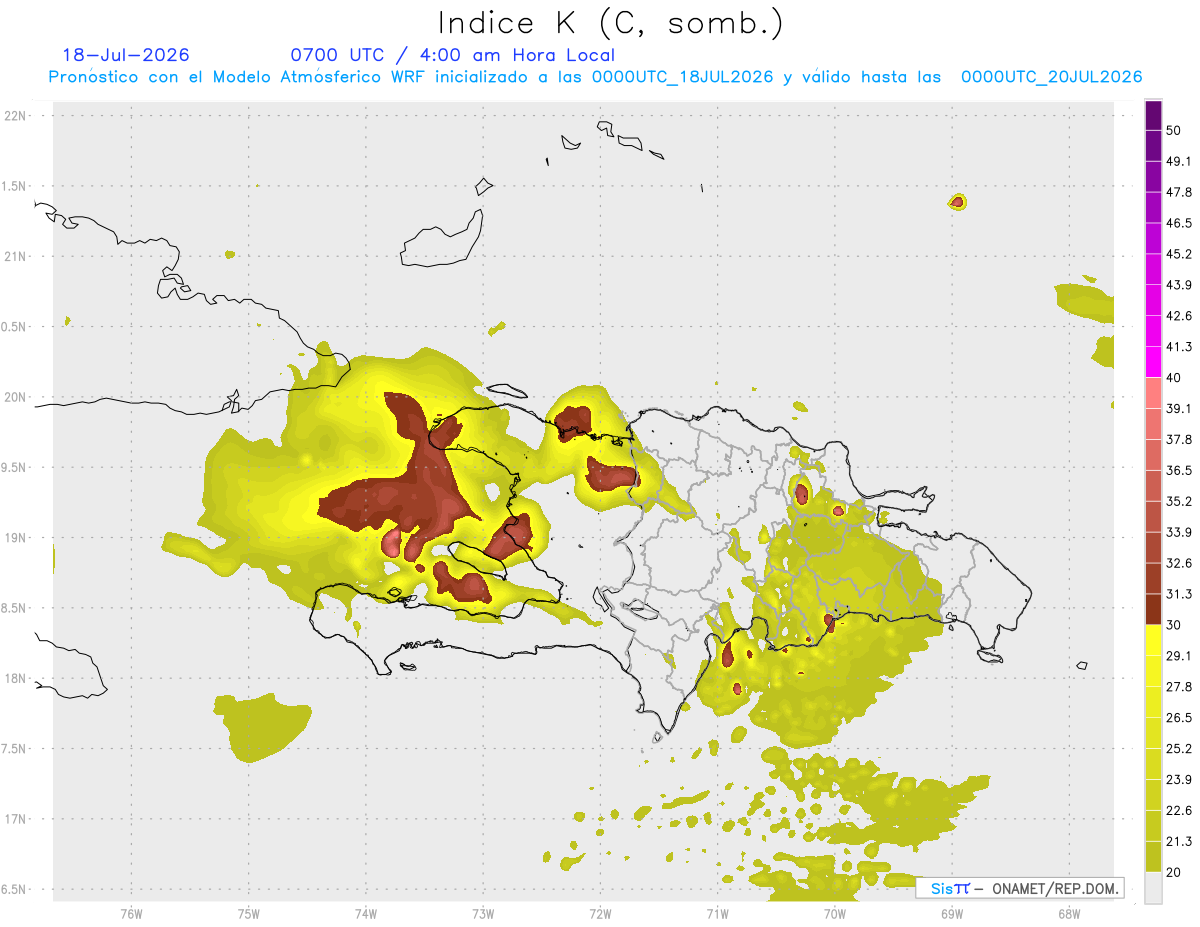Click the 71W longitude label

pyautogui.click(x=717, y=914)
